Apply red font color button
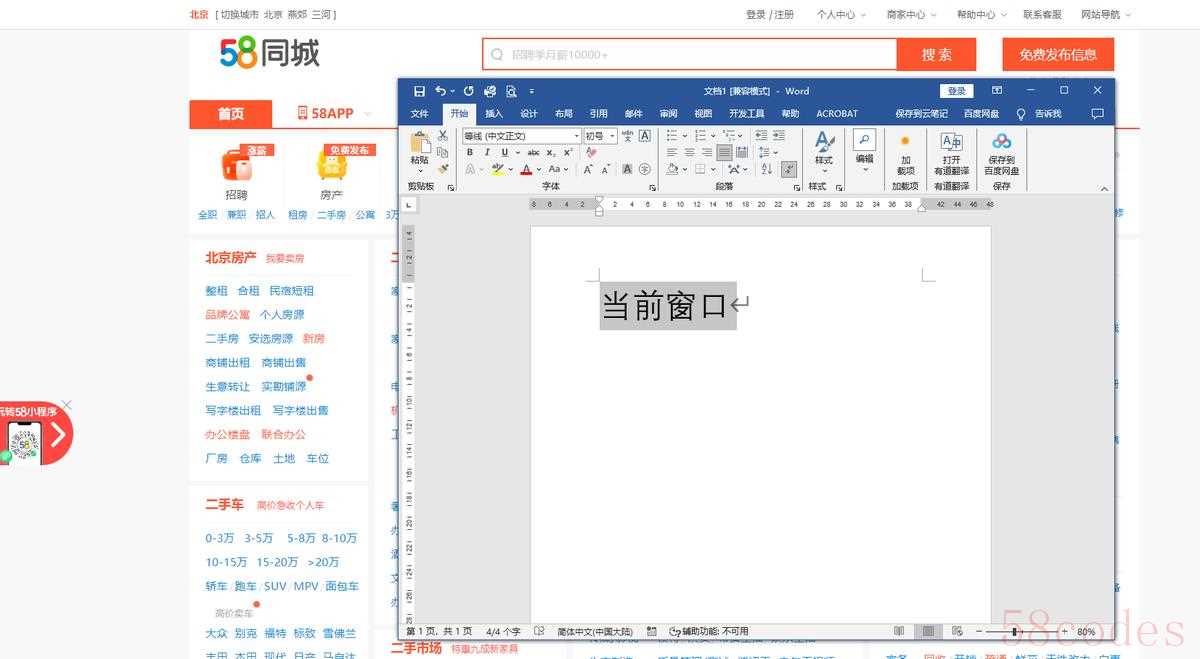 [x=526, y=169]
